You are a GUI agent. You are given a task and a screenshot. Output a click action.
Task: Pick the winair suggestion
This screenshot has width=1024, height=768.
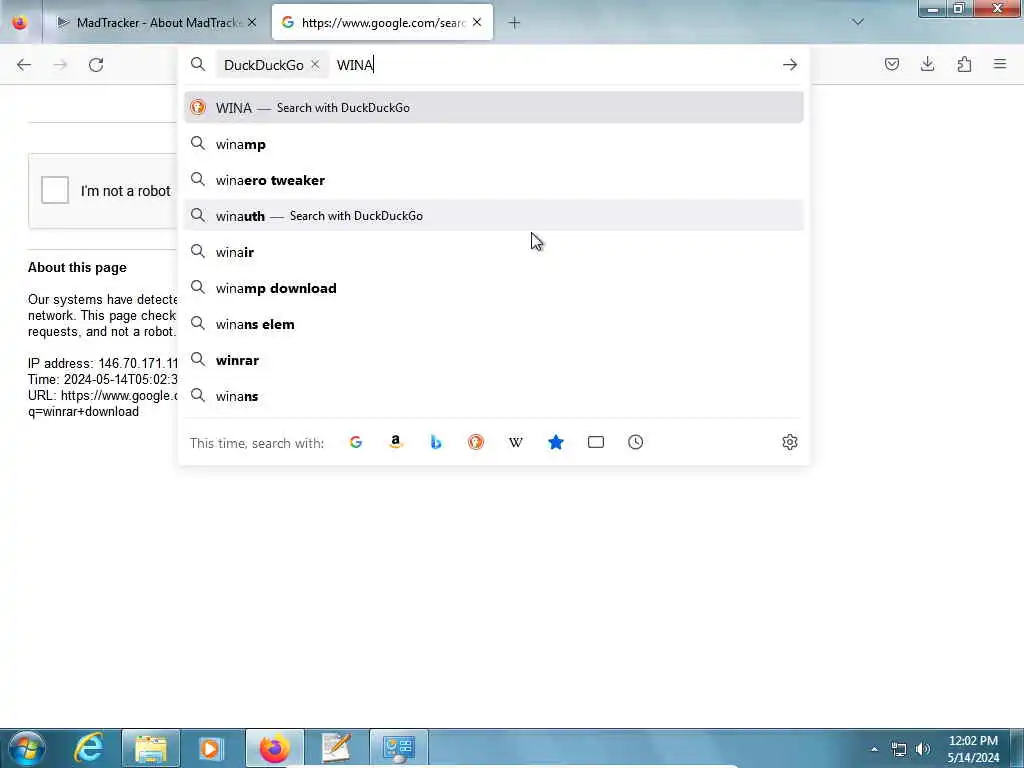point(493,252)
